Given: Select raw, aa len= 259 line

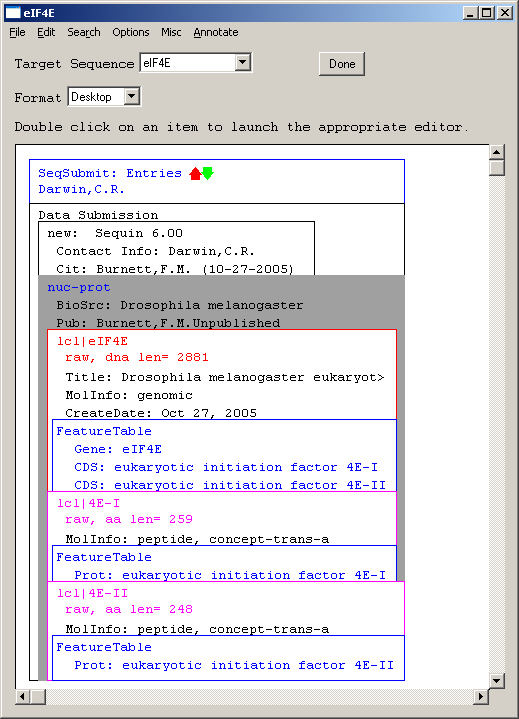Looking at the screenshot, I should coord(129,520).
